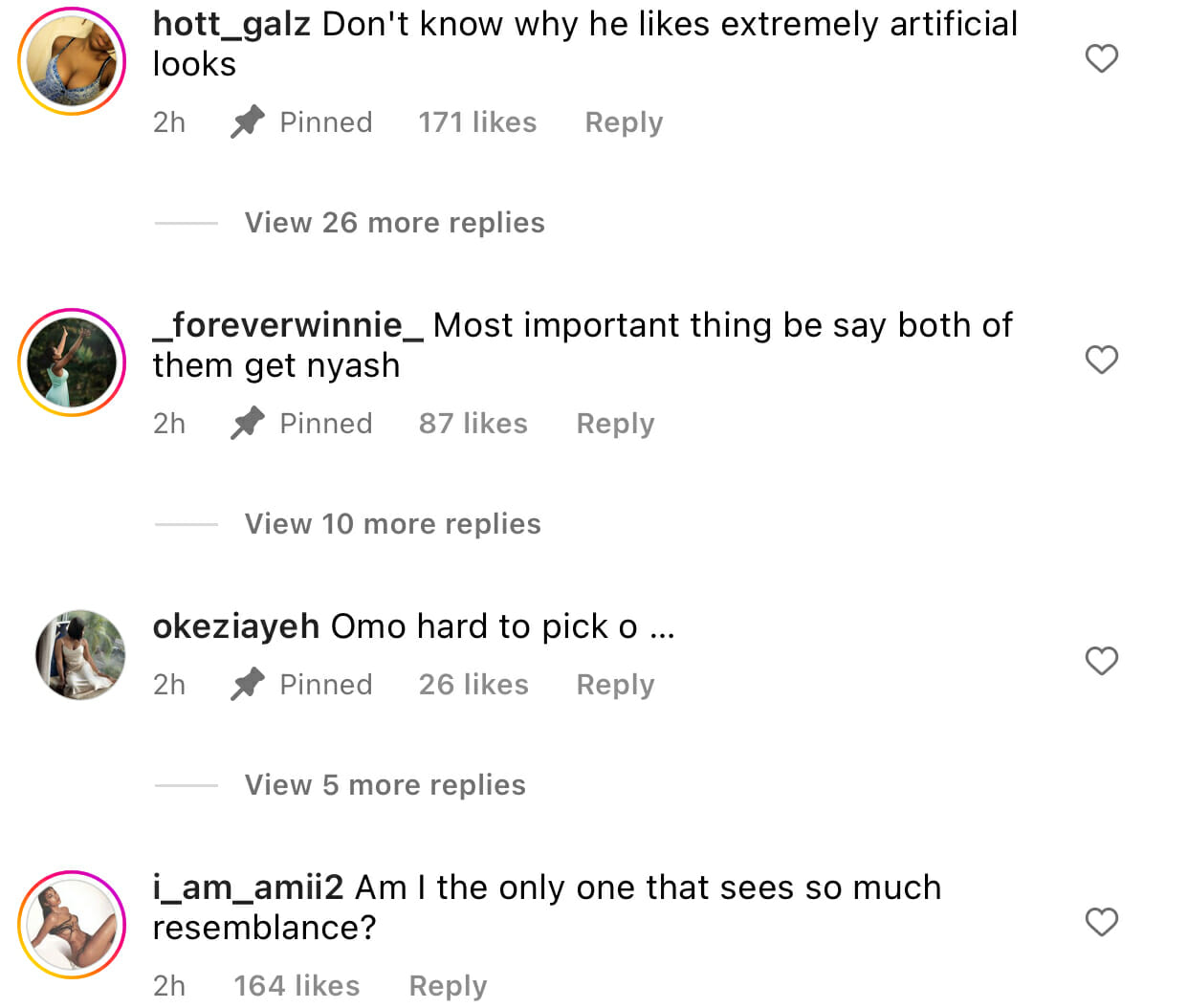Like _foreverwinnie_'s comment with heart icon
Viewport: 1188px width, 1008px height.
[1101, 360]
